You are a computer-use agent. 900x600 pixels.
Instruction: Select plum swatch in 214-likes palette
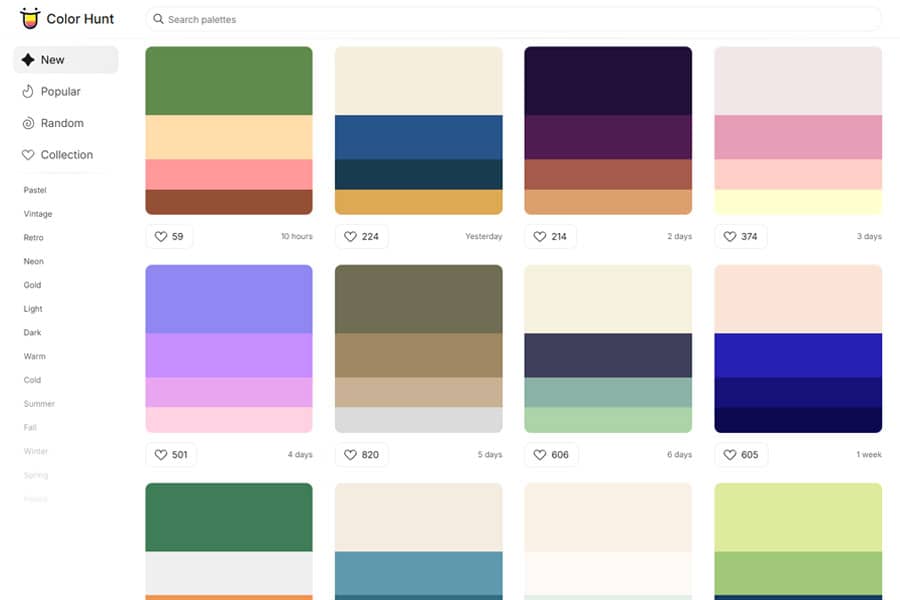(608, 137)
